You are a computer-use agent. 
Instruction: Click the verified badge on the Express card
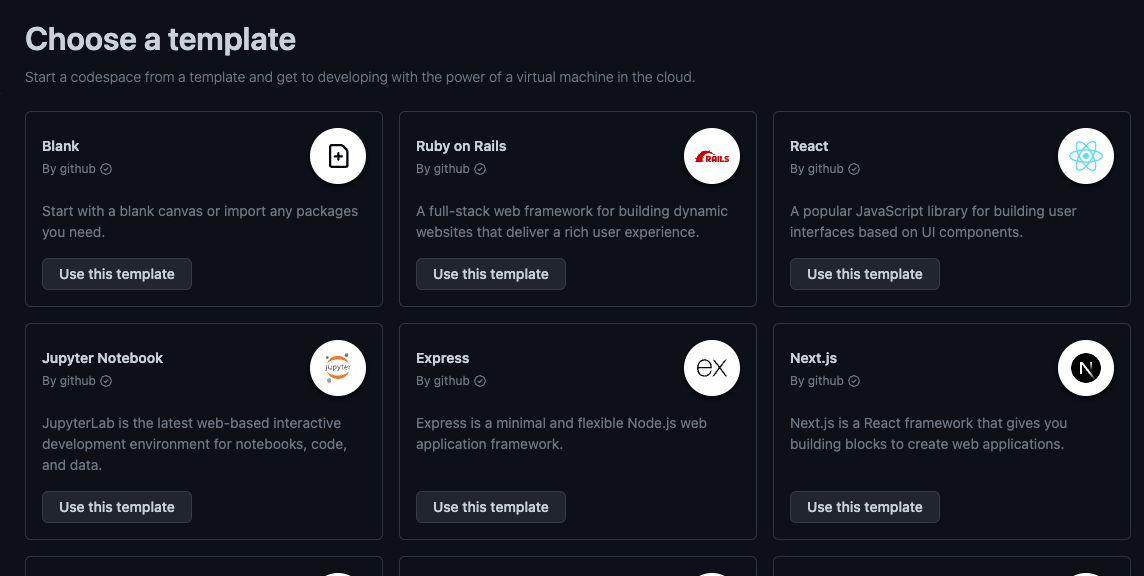pyautogui.click(x=480, y=381)
